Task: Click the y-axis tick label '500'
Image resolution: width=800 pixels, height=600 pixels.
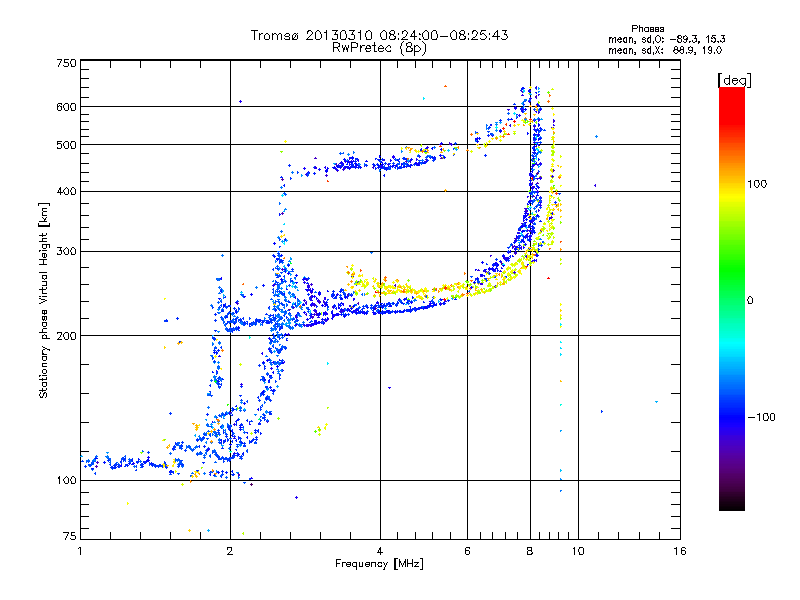Action: pyautogui.click(x=66, y=145)
